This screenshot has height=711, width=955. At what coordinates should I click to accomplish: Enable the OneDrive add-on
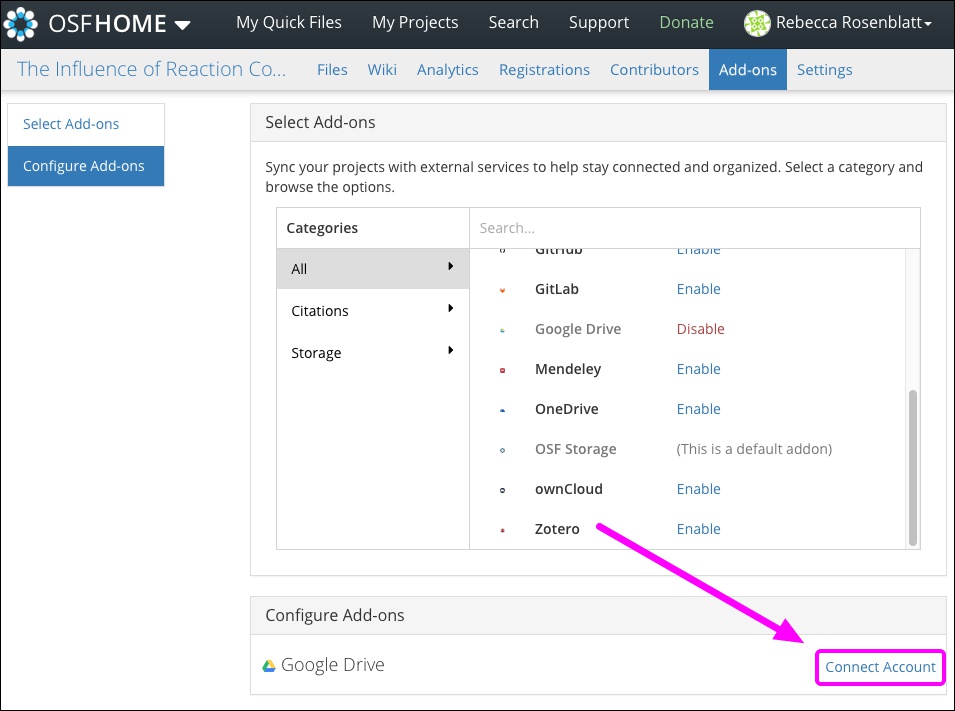(x=698, y=409)
